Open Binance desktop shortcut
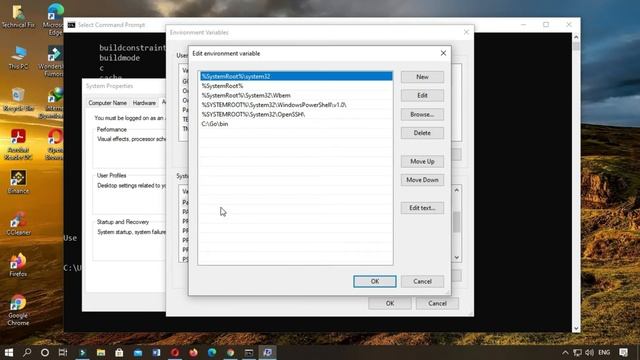 (x=18, y=182)
